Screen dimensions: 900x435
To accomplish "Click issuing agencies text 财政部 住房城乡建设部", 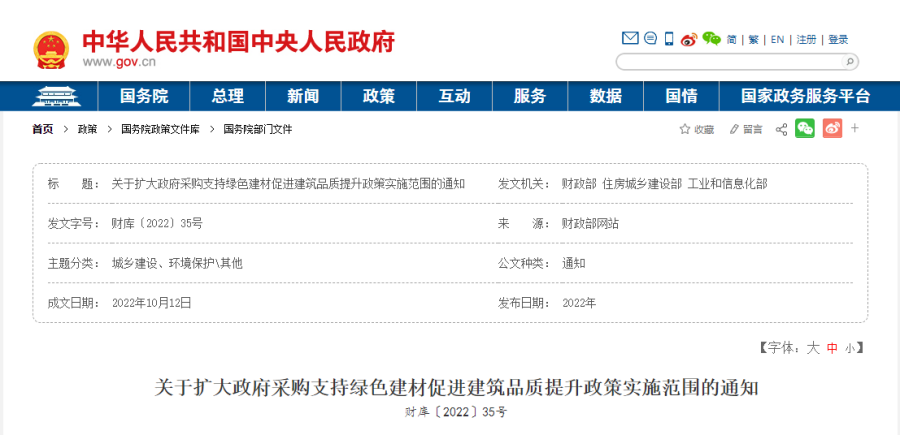I will [x=622, y=184].
